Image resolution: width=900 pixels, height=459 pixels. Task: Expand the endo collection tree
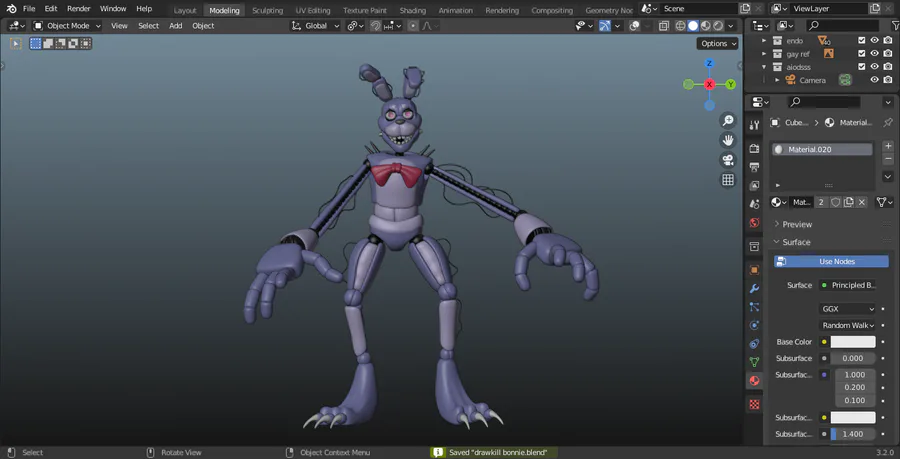pos(764,40)
